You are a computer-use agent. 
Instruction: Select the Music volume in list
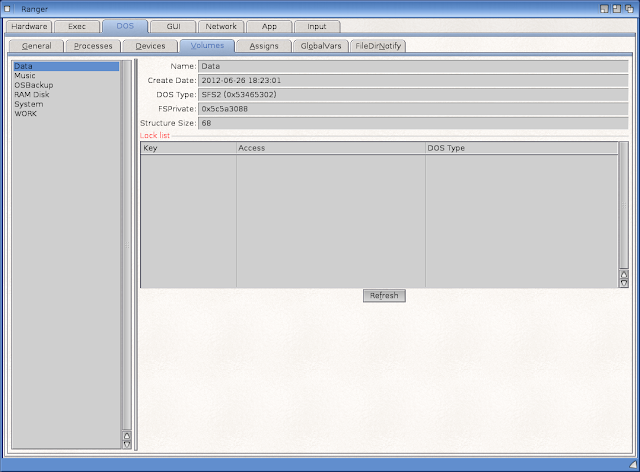click(x=25, y=76)
